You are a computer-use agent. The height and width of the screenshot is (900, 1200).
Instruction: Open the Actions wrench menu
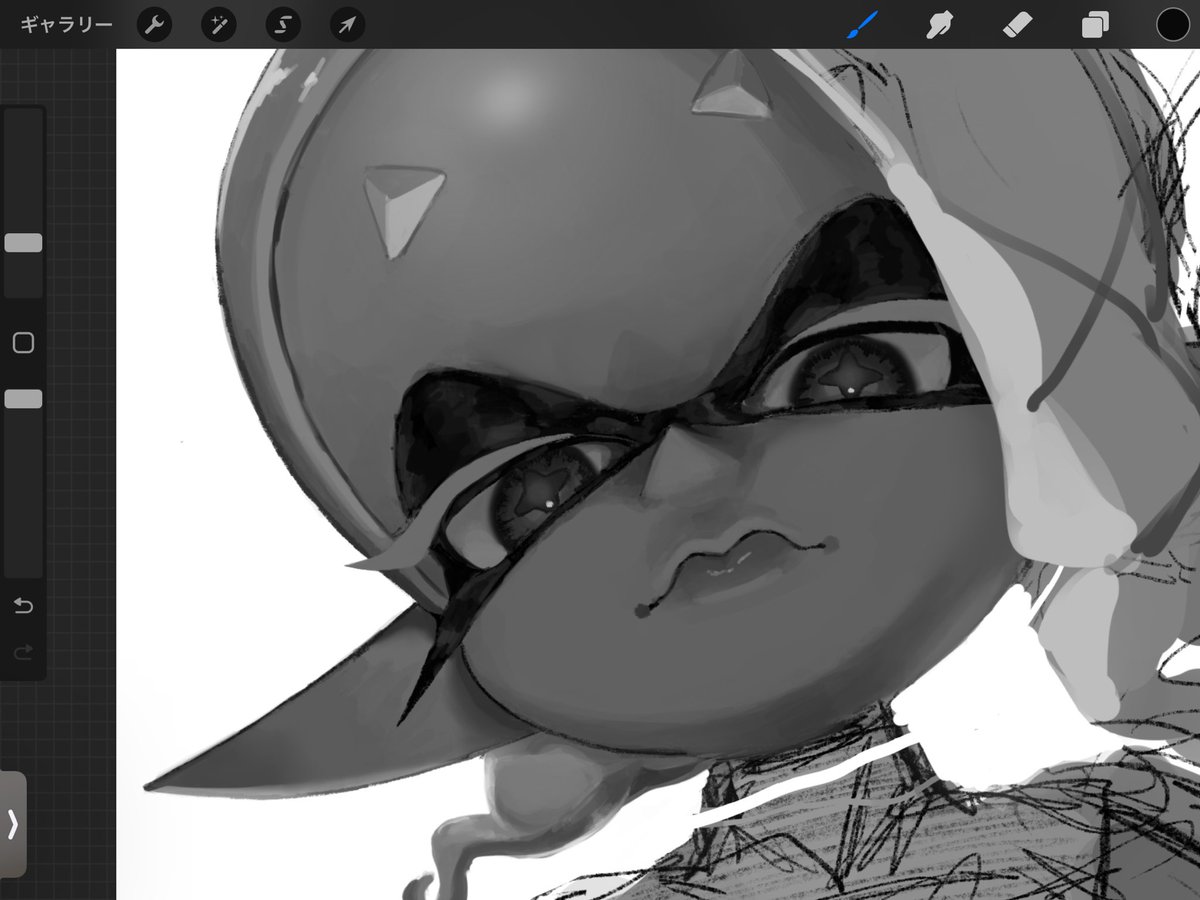tap(154, 25)
